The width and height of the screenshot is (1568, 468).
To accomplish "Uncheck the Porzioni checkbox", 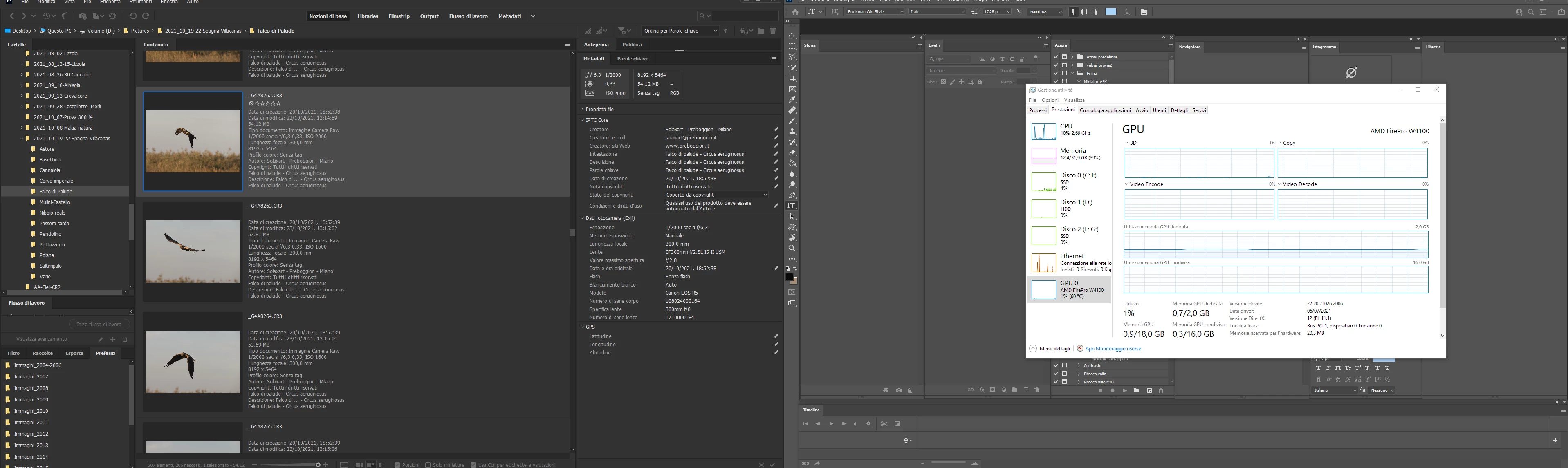I will tap(397, 464).
